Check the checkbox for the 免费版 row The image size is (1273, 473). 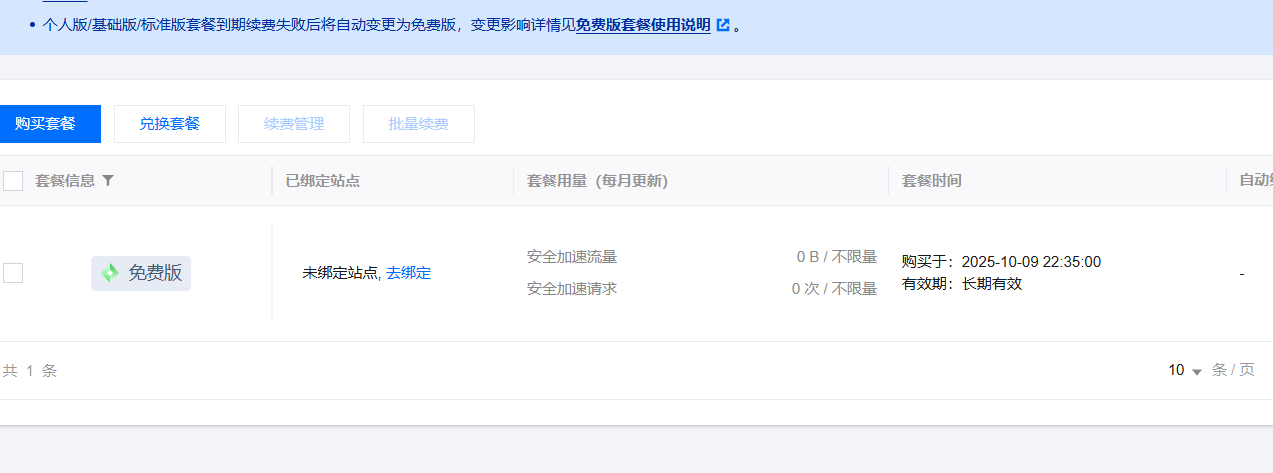[x=13, y=273]
